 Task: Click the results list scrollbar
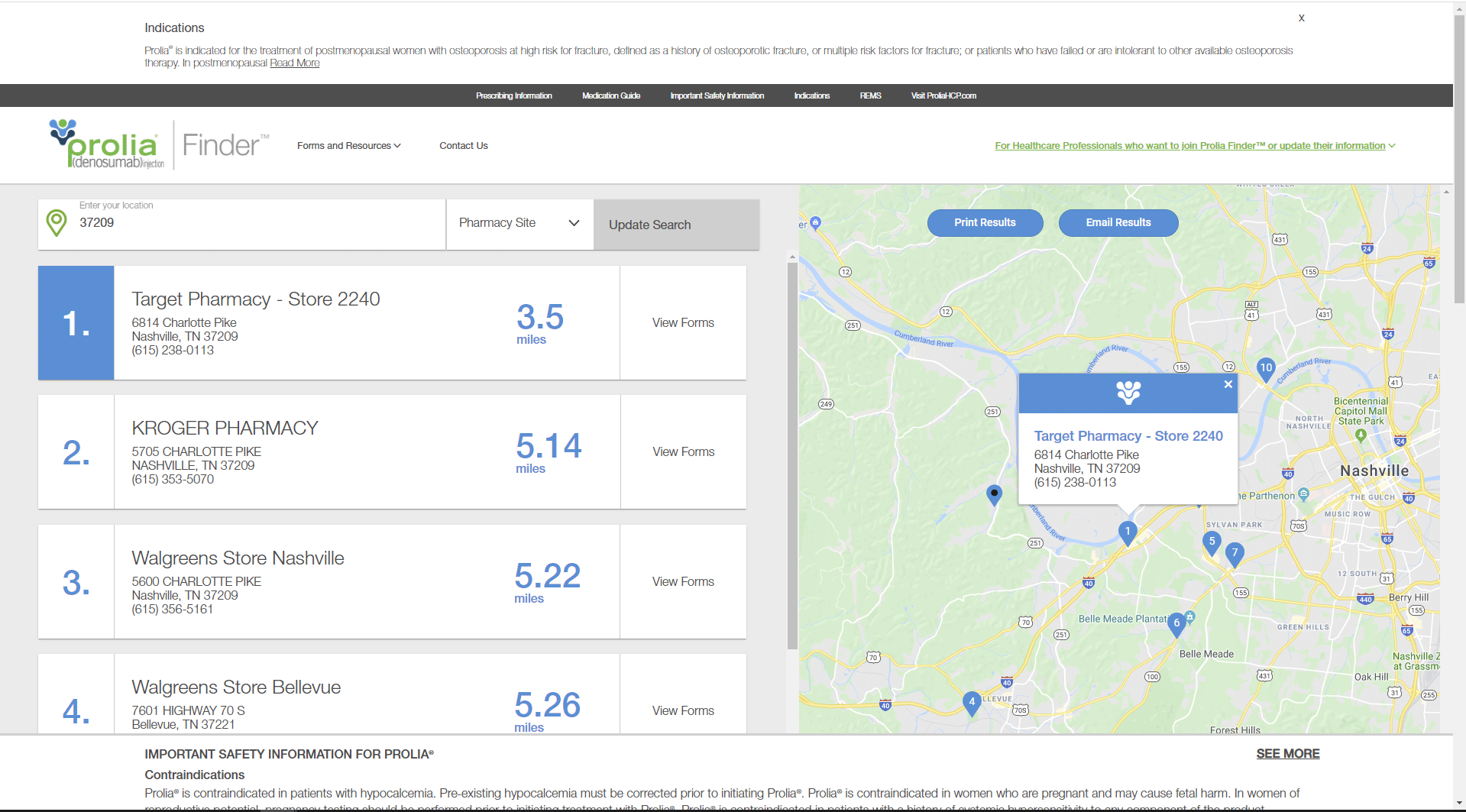click(792, 456)
